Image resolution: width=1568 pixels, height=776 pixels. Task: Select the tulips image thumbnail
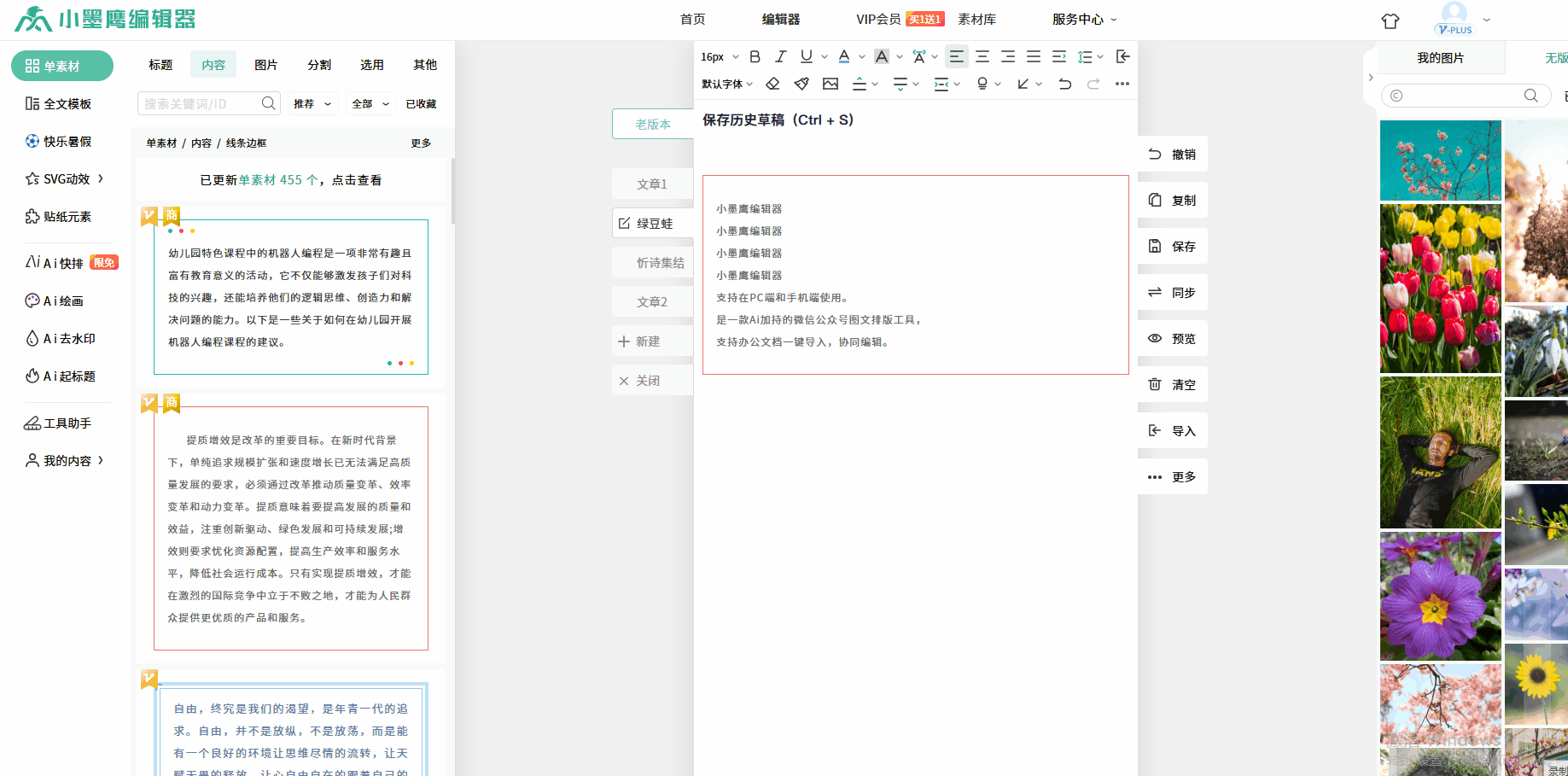pyautogui.click(x=1440, y=289)
